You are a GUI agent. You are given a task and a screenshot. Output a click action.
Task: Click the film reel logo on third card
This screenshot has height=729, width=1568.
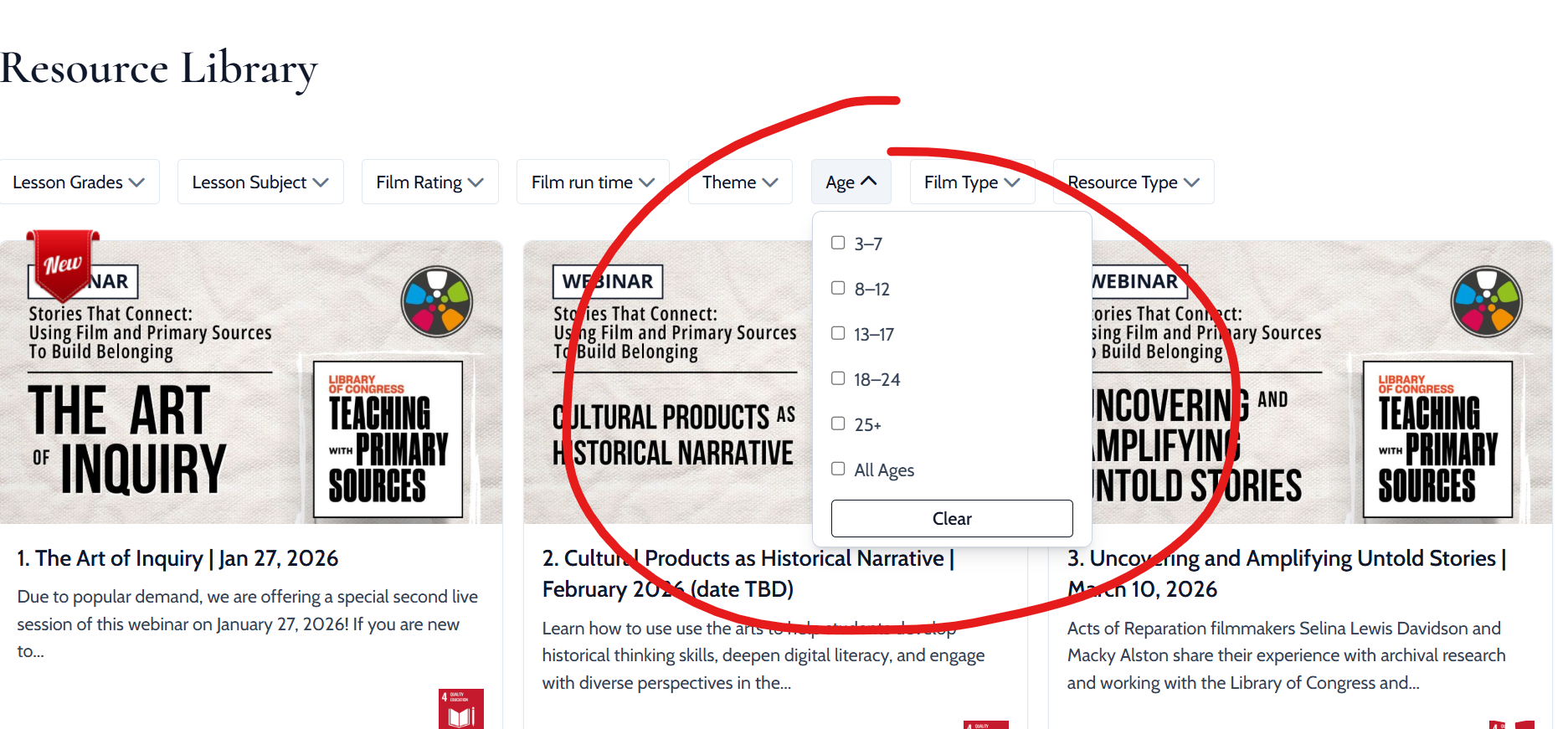[x=1486, y=301]
